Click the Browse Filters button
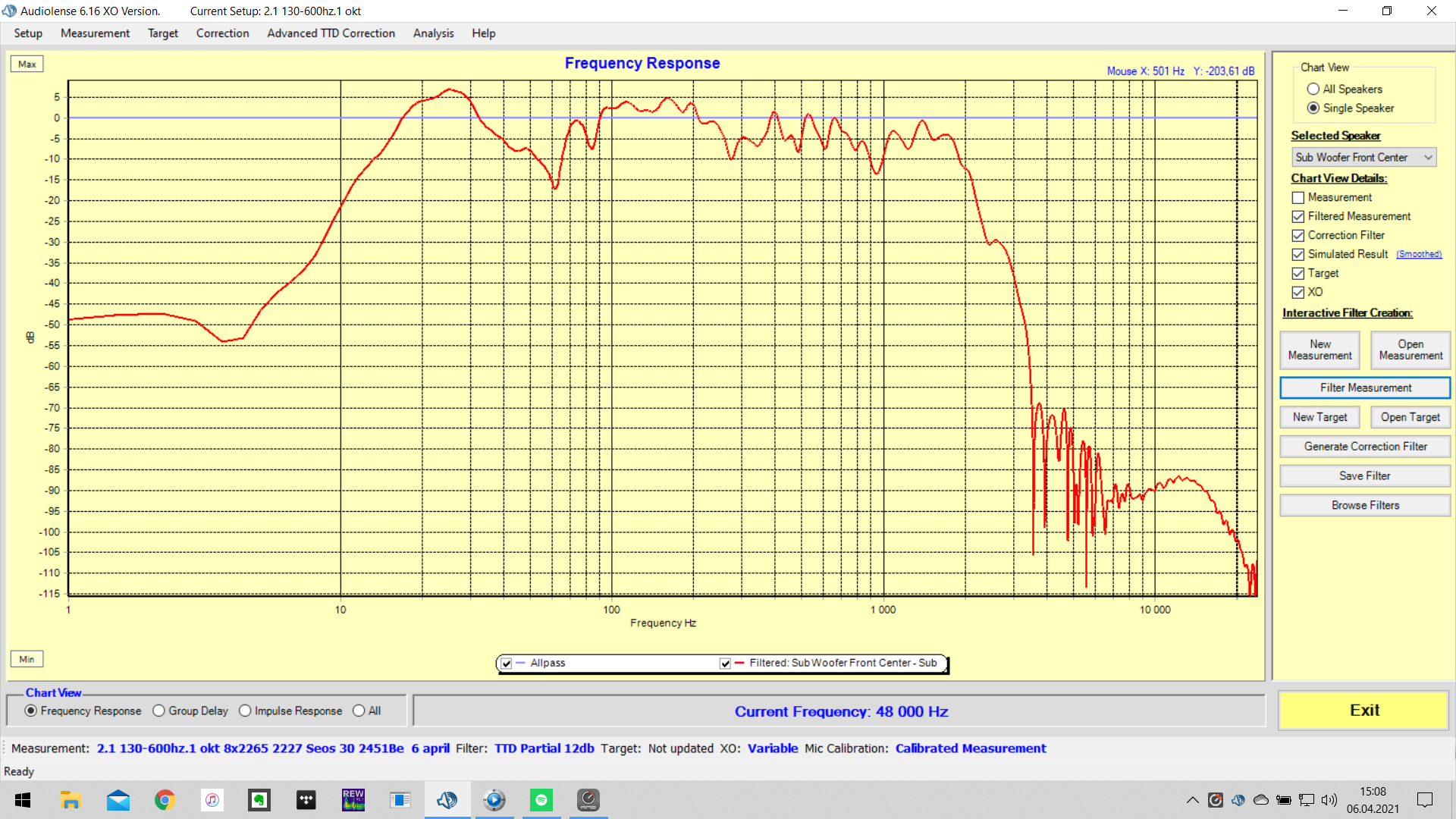The width and height of the screenshot is (1456, 819). coord(1365,506)
